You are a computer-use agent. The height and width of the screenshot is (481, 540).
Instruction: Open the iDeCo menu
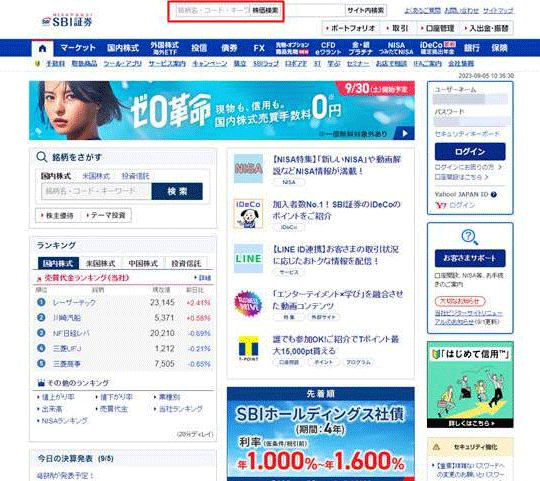click(x=437, y=48)
